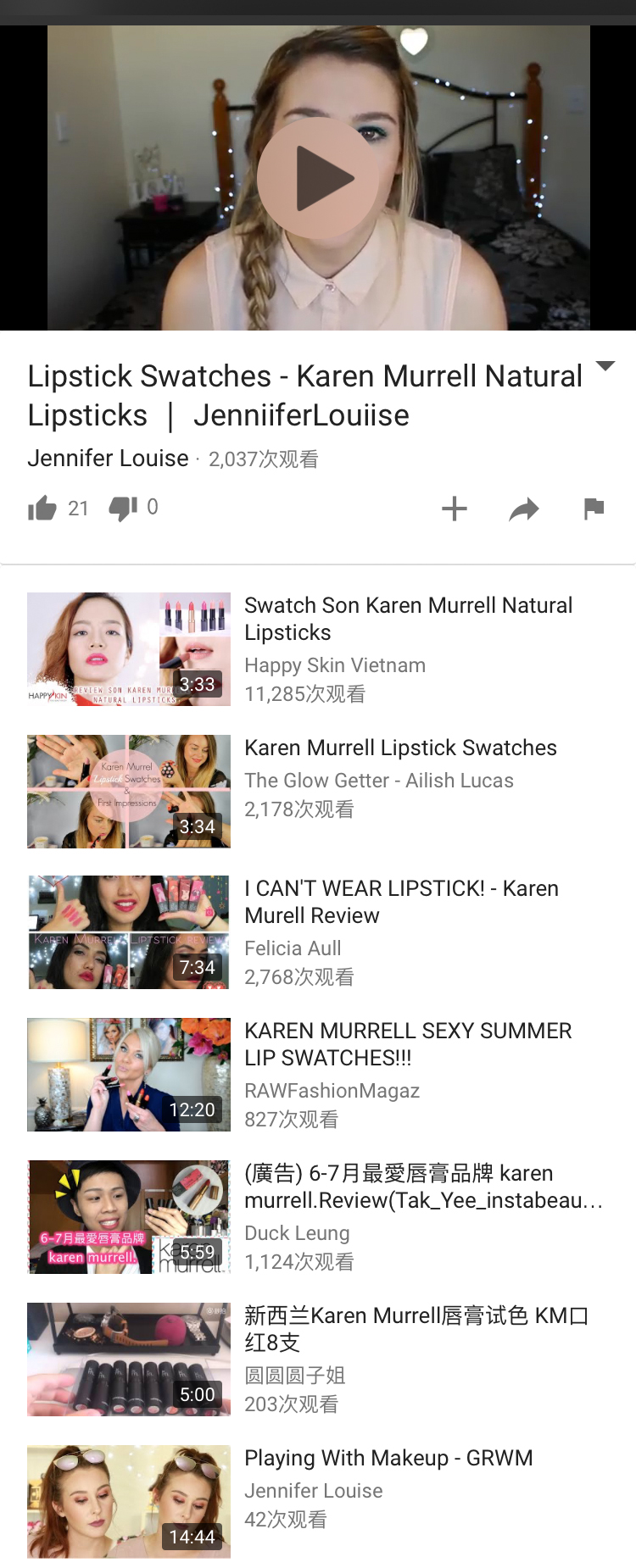
Task: Report video with the flag icon
Action: point(594,509)
